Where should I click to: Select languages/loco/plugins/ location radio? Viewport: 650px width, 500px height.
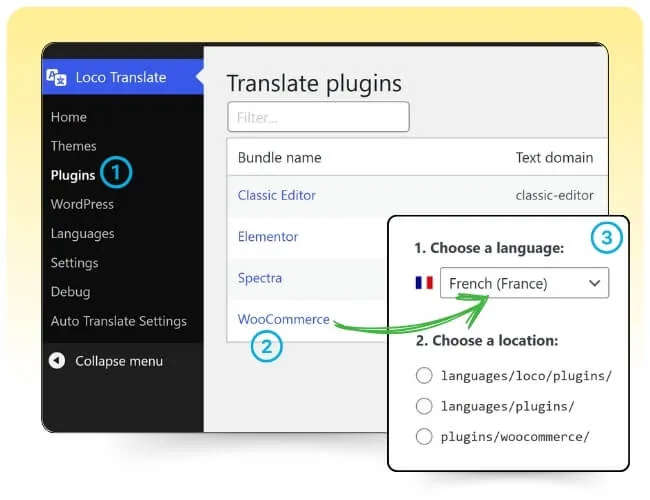(424, 375)
